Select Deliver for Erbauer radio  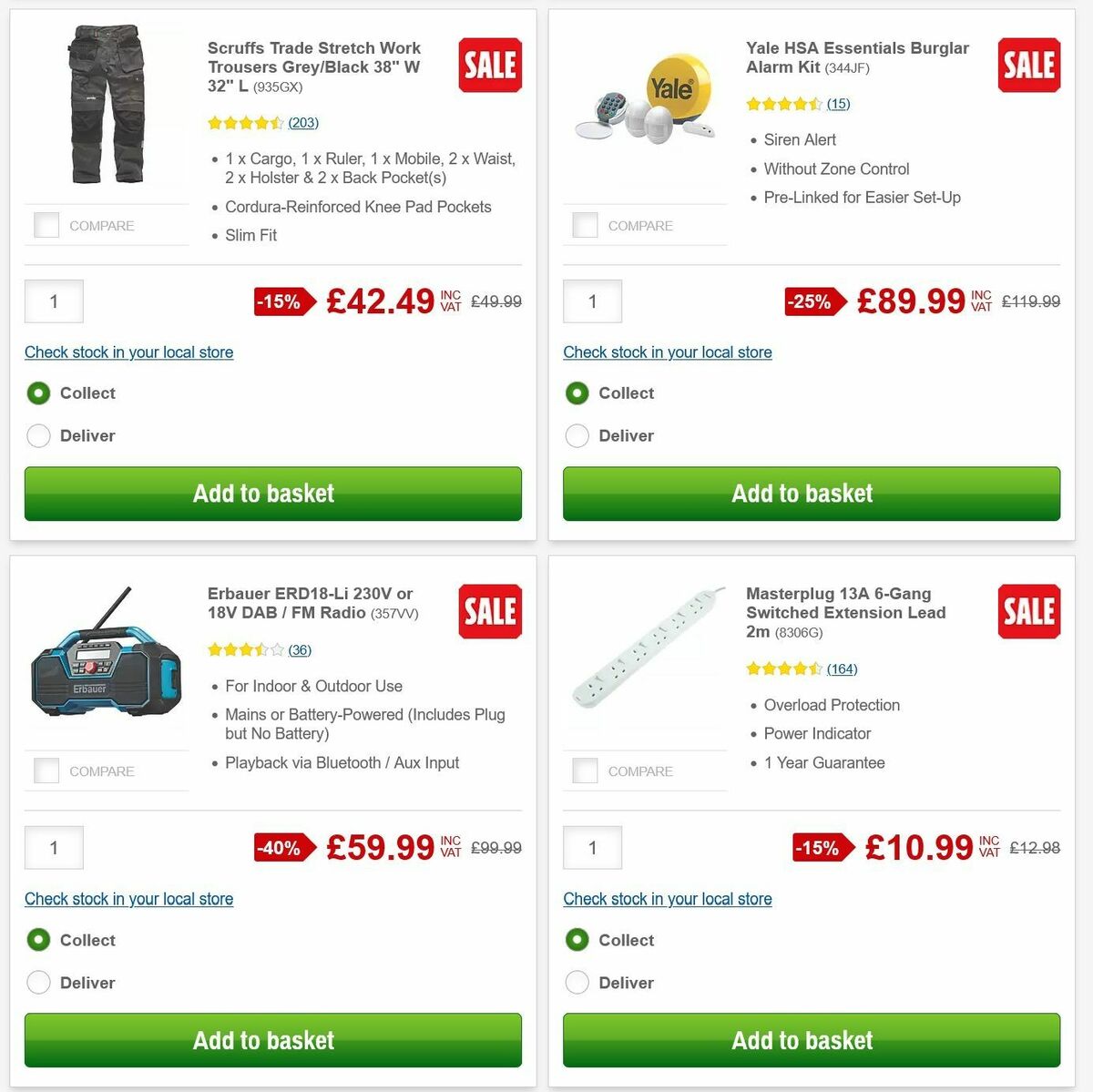point(38,983)
